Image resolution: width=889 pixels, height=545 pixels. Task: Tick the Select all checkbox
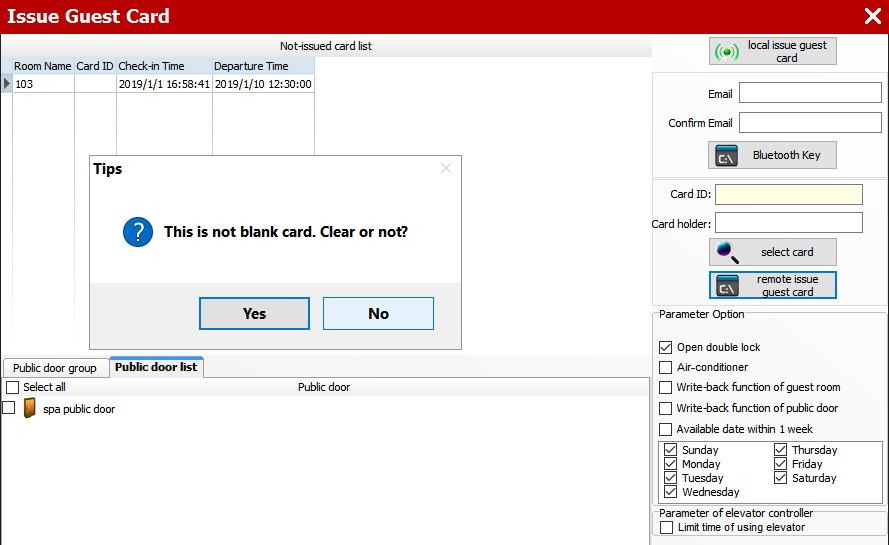pos(12,387)
